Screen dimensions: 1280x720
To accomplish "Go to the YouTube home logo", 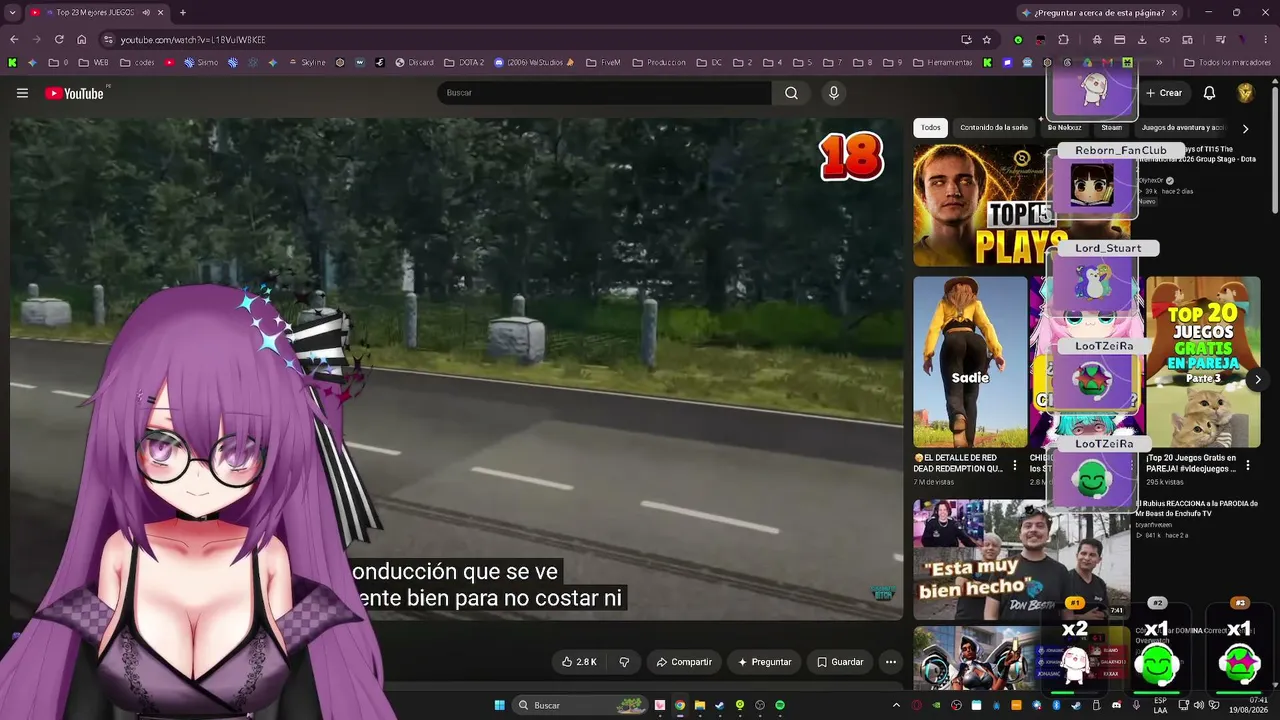I will click(x=75, y=93).
